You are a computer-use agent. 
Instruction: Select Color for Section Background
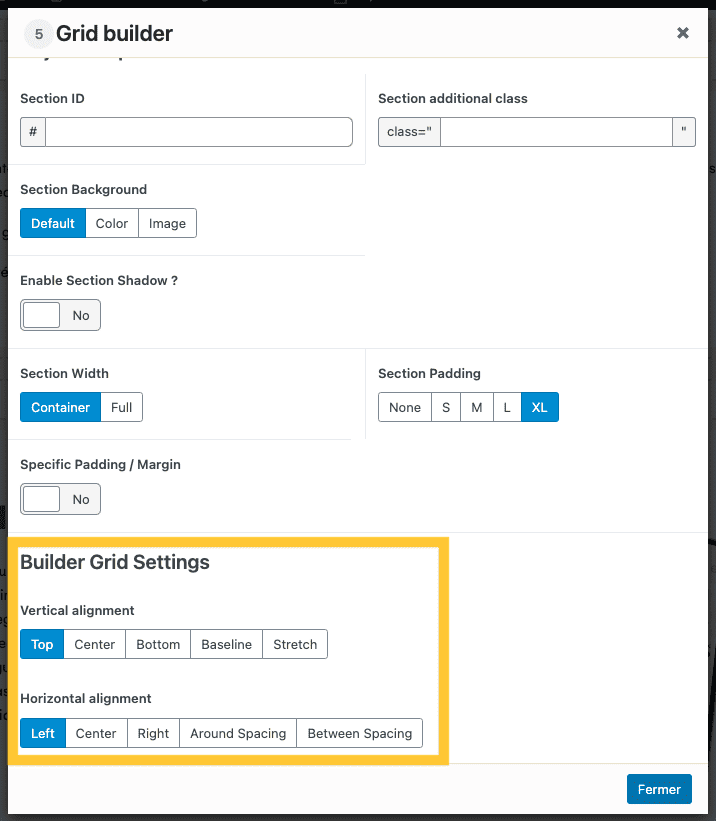pyautogui.click(x=112, y=223)
